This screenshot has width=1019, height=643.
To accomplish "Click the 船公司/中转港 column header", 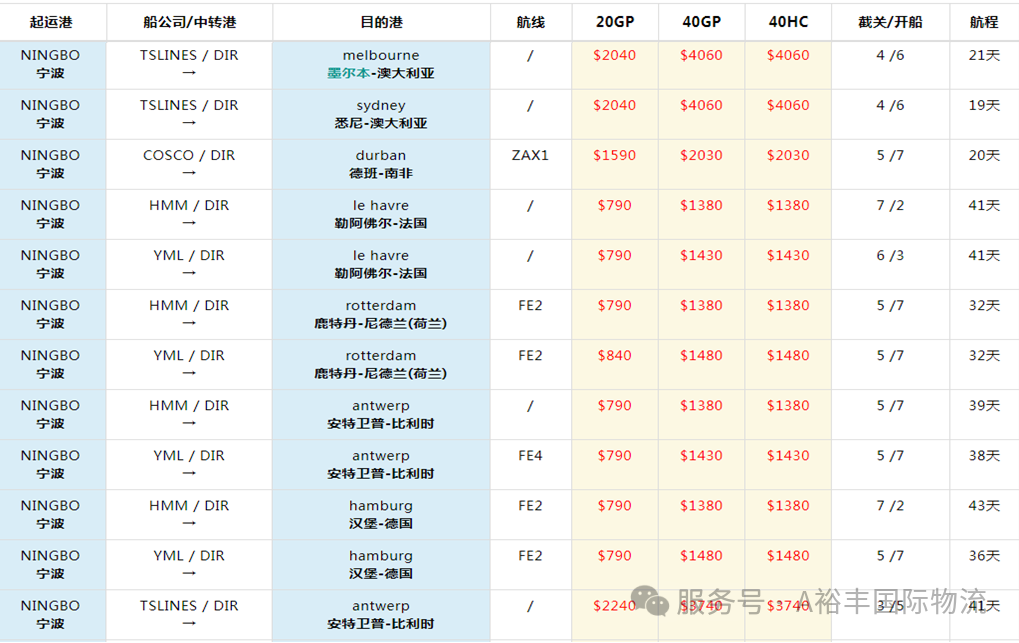I will [x=189, y=22].
